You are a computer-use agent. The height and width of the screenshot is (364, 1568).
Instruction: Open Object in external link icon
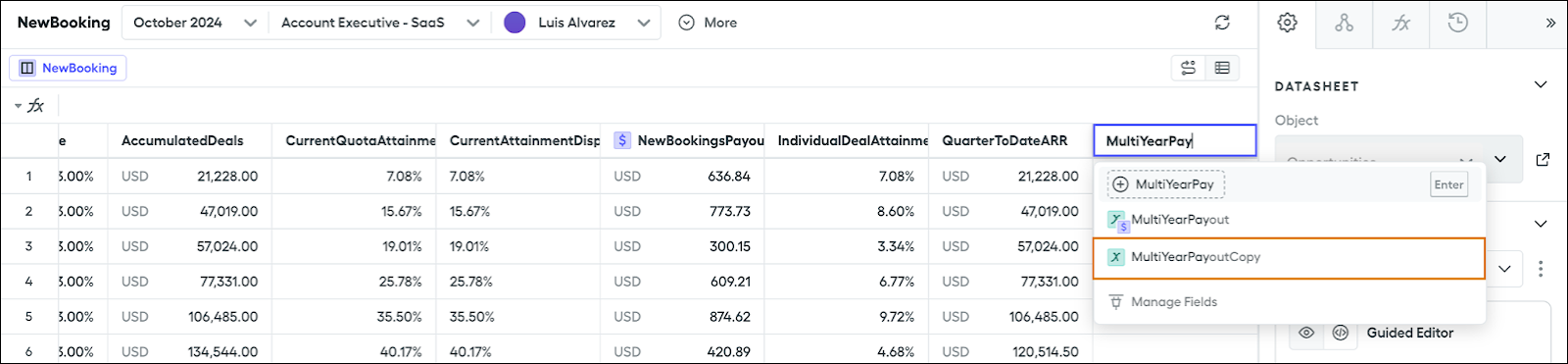[1543, 159]
